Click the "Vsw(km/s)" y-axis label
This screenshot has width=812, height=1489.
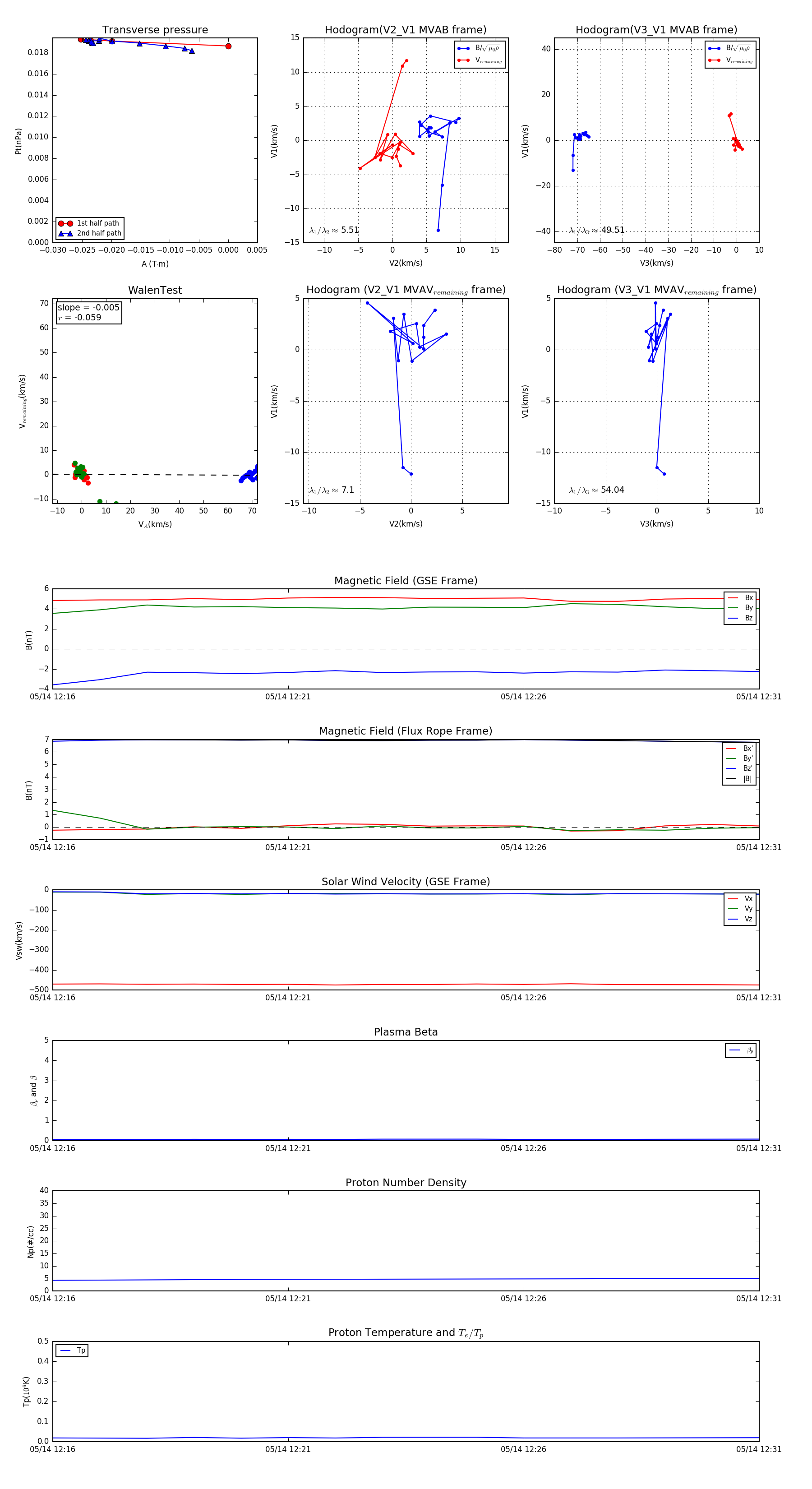coord(18,940)
